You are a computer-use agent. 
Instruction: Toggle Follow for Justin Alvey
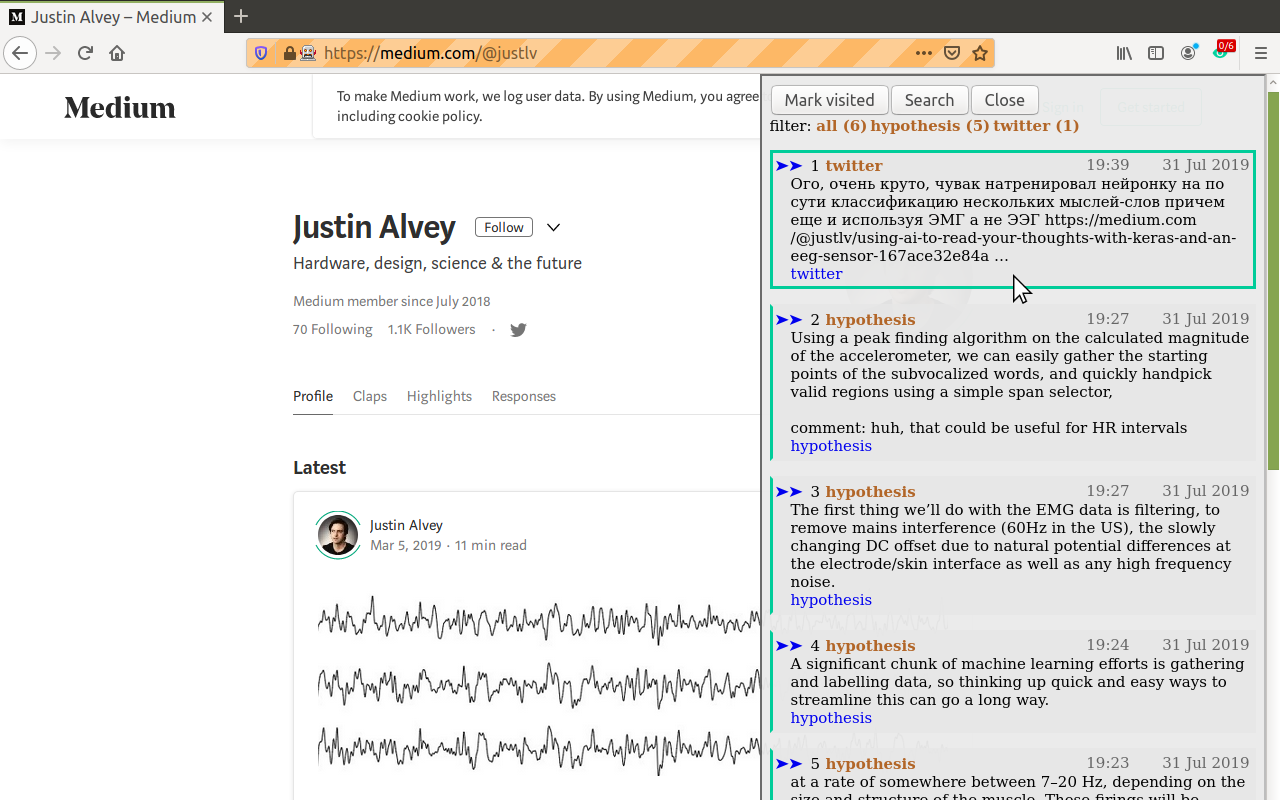[x=503, y=227]
